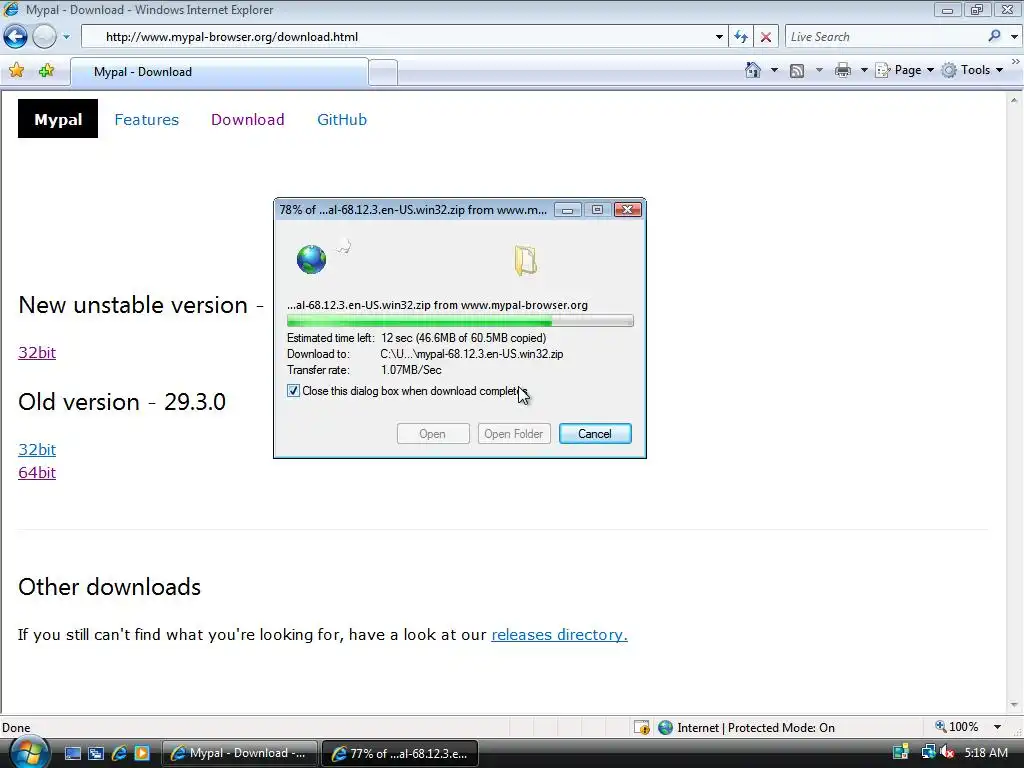Open the Windows Start orb
Screen dimensions: 1024x768
(29, 754)
